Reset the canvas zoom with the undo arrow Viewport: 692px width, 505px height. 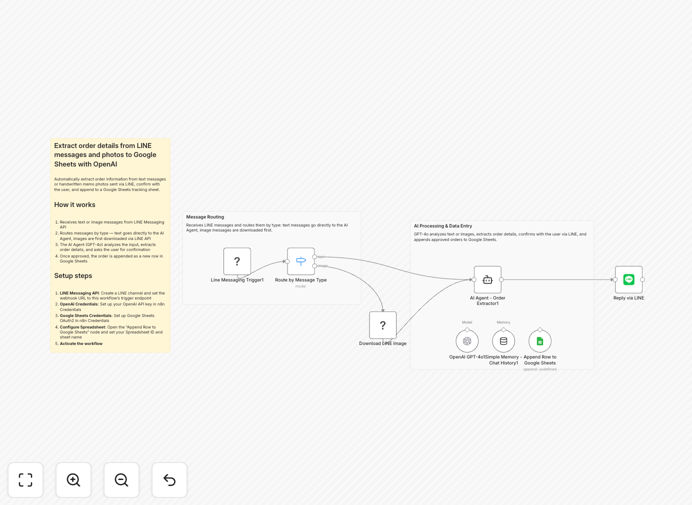click(x=169, y=480)
